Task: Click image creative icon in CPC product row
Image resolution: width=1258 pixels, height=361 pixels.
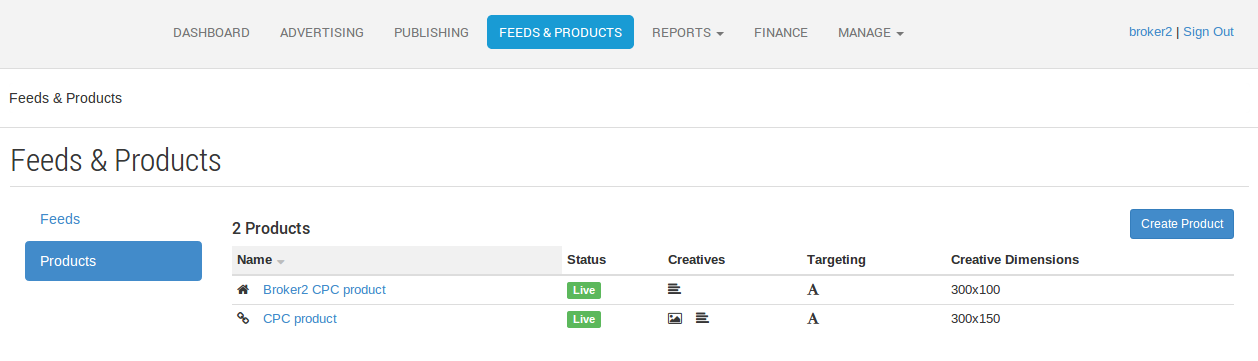Action: 675,319
